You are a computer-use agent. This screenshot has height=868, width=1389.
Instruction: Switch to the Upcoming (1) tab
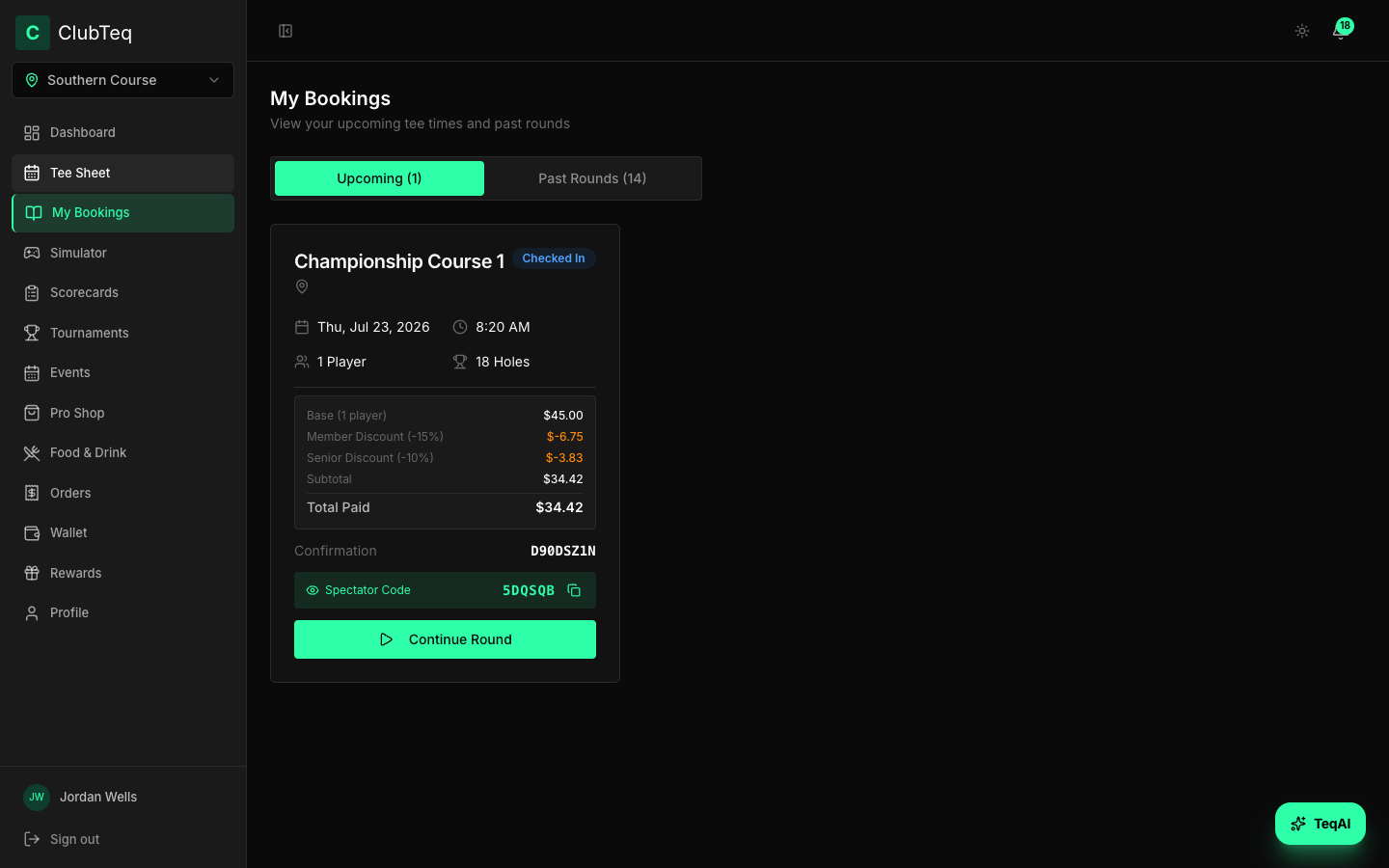(x=379, y=178)
